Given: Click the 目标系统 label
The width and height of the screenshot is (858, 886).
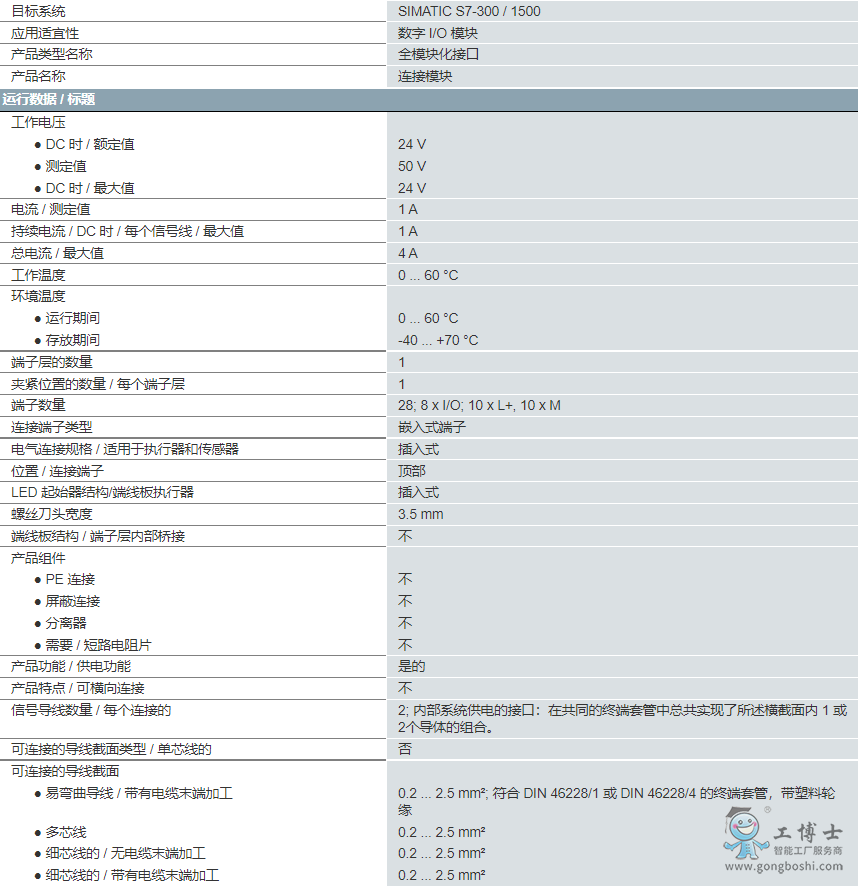Looking at the screenshot, I should pos(38,11).
